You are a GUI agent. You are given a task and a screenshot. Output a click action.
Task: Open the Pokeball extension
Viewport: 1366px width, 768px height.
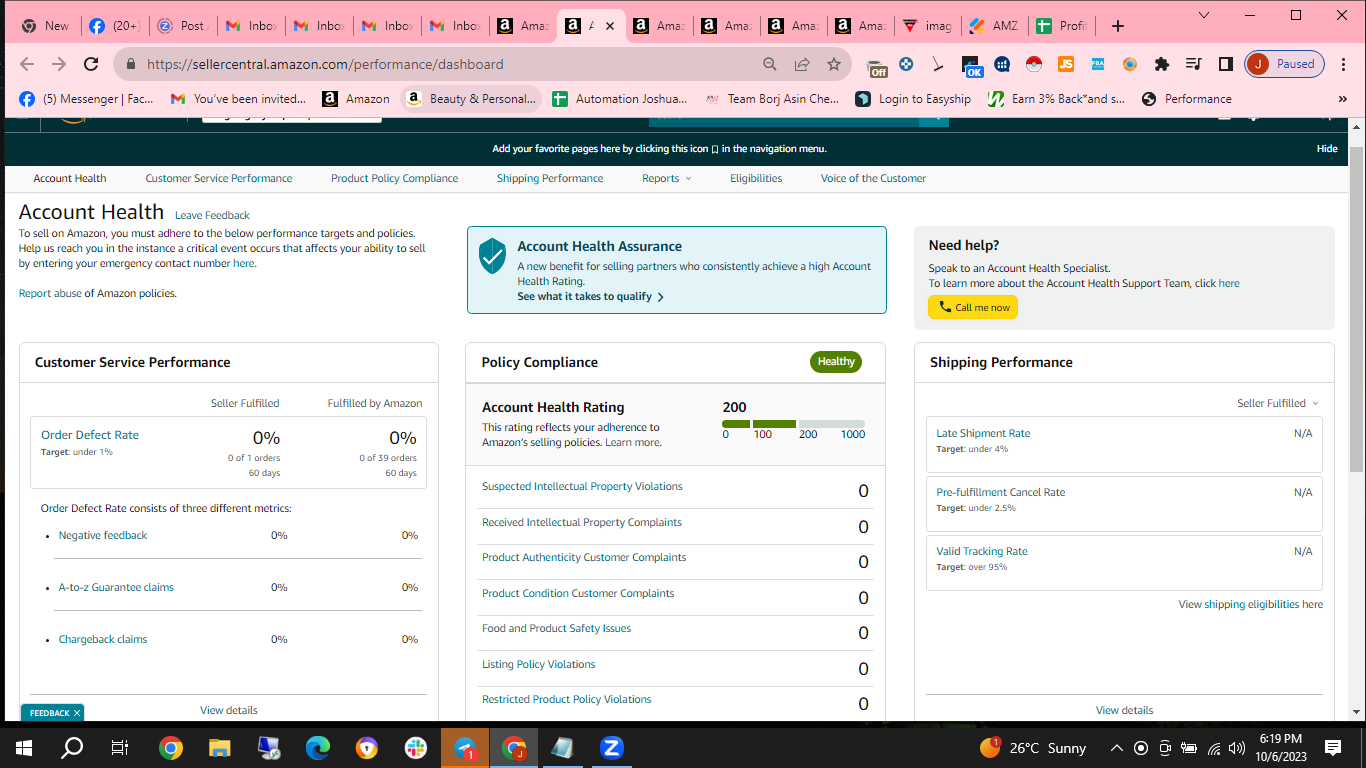[1034, 64]
